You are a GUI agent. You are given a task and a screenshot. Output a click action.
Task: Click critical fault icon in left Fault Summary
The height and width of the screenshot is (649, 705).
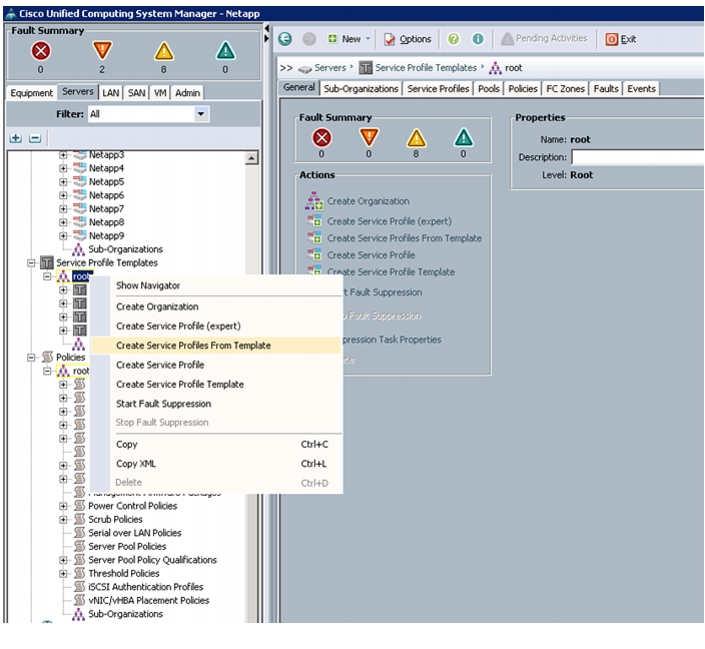40,51
